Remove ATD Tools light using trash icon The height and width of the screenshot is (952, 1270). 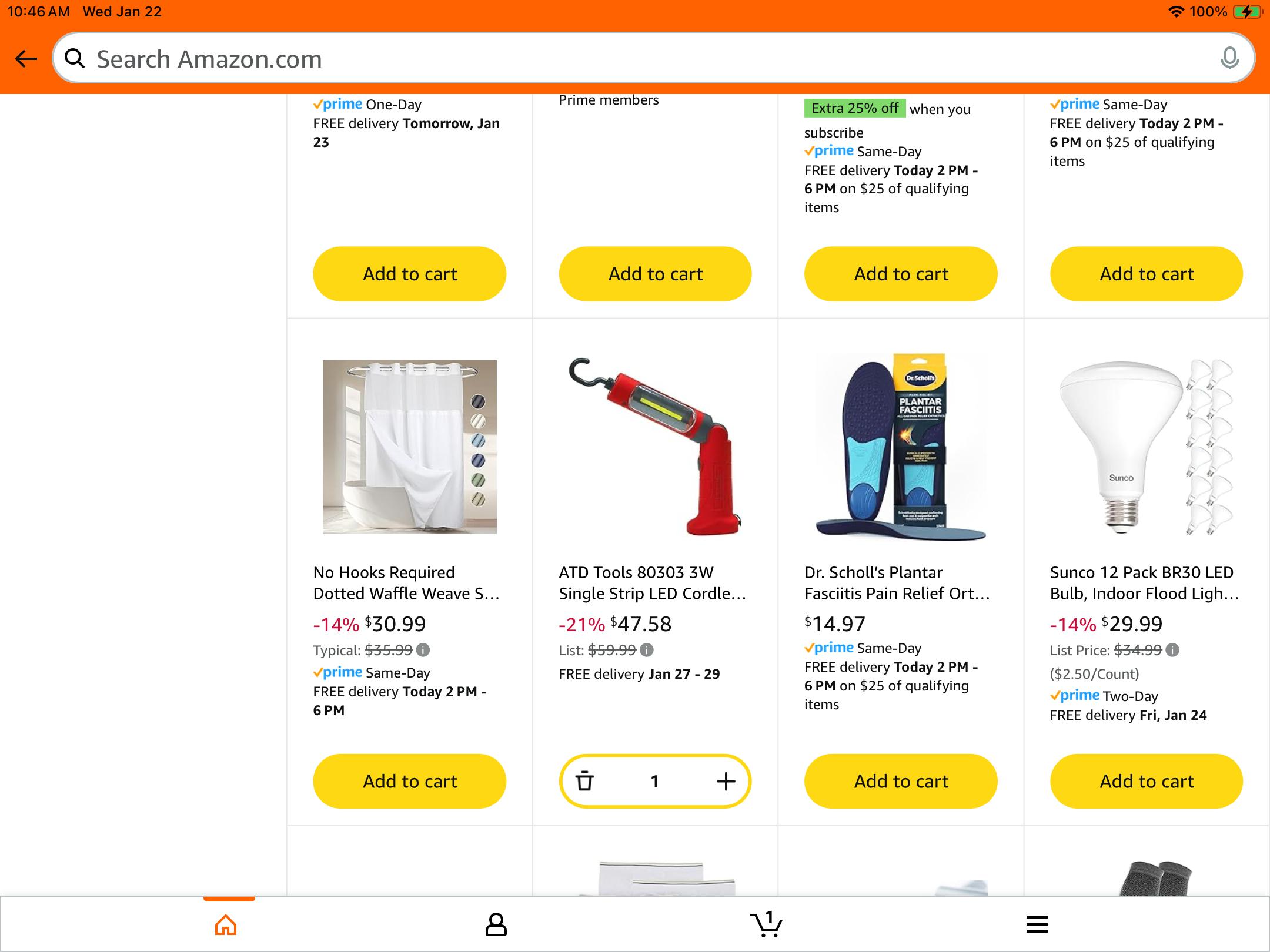point(584,781)
